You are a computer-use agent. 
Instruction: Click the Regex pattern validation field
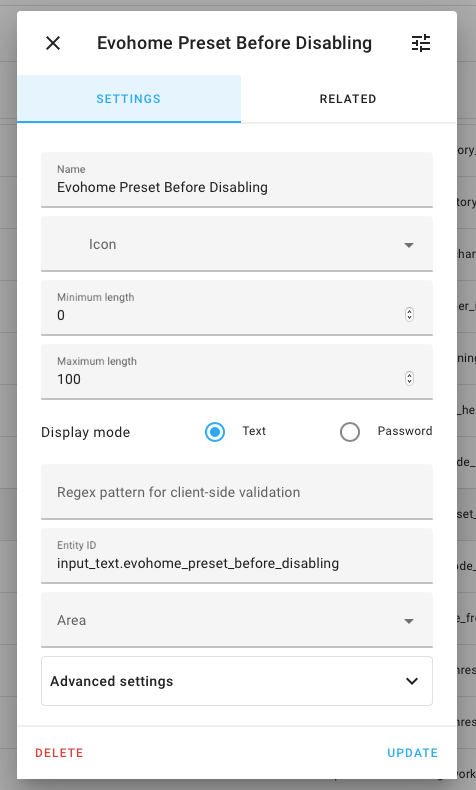tap(237, 492)
